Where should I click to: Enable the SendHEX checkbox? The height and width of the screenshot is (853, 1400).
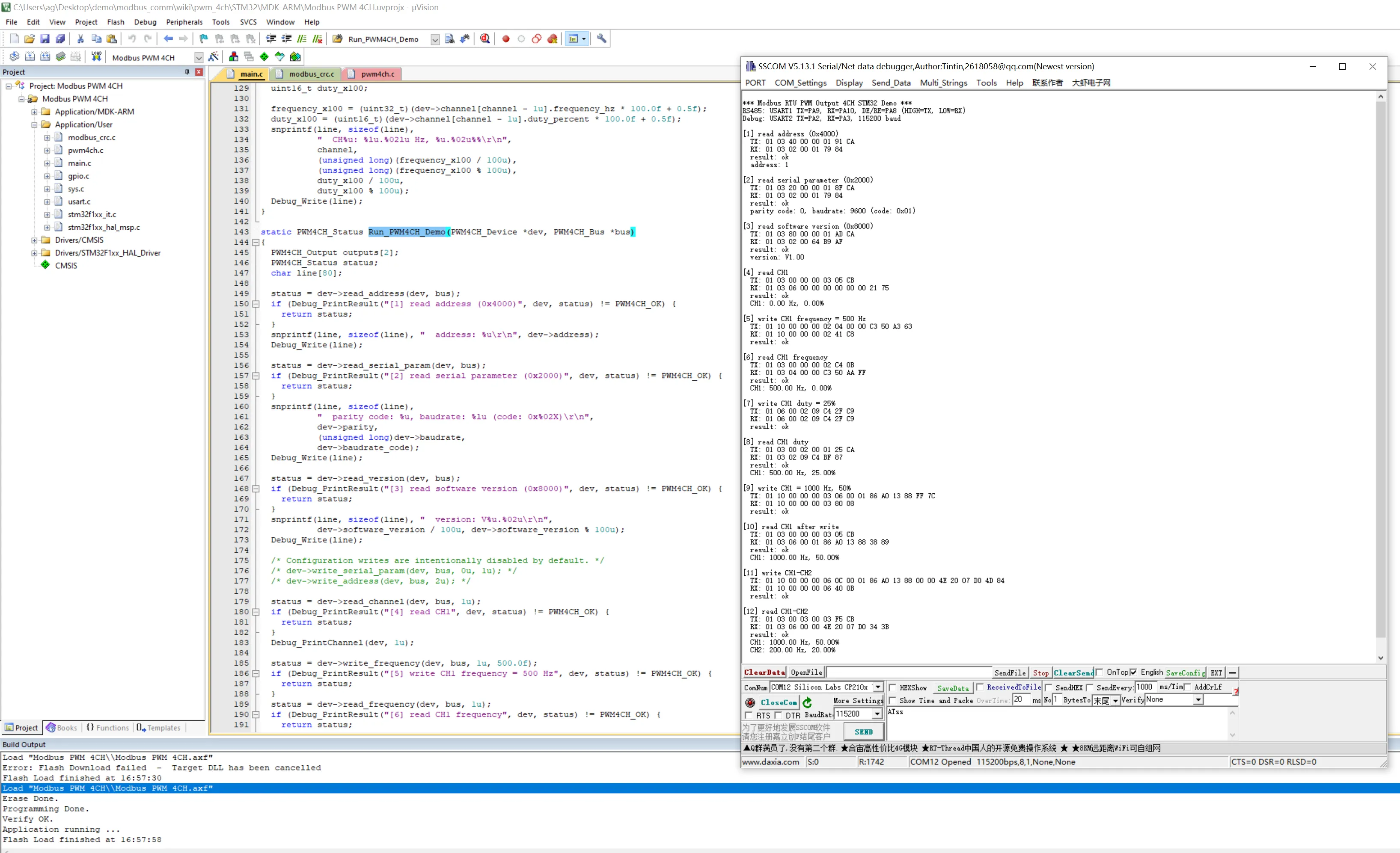(1049, 688)
